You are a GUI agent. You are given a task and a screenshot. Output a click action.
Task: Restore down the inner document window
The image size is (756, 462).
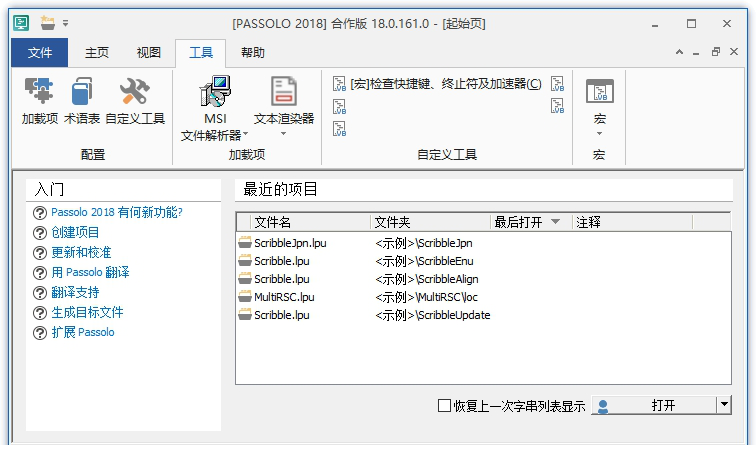click(716, 52)
